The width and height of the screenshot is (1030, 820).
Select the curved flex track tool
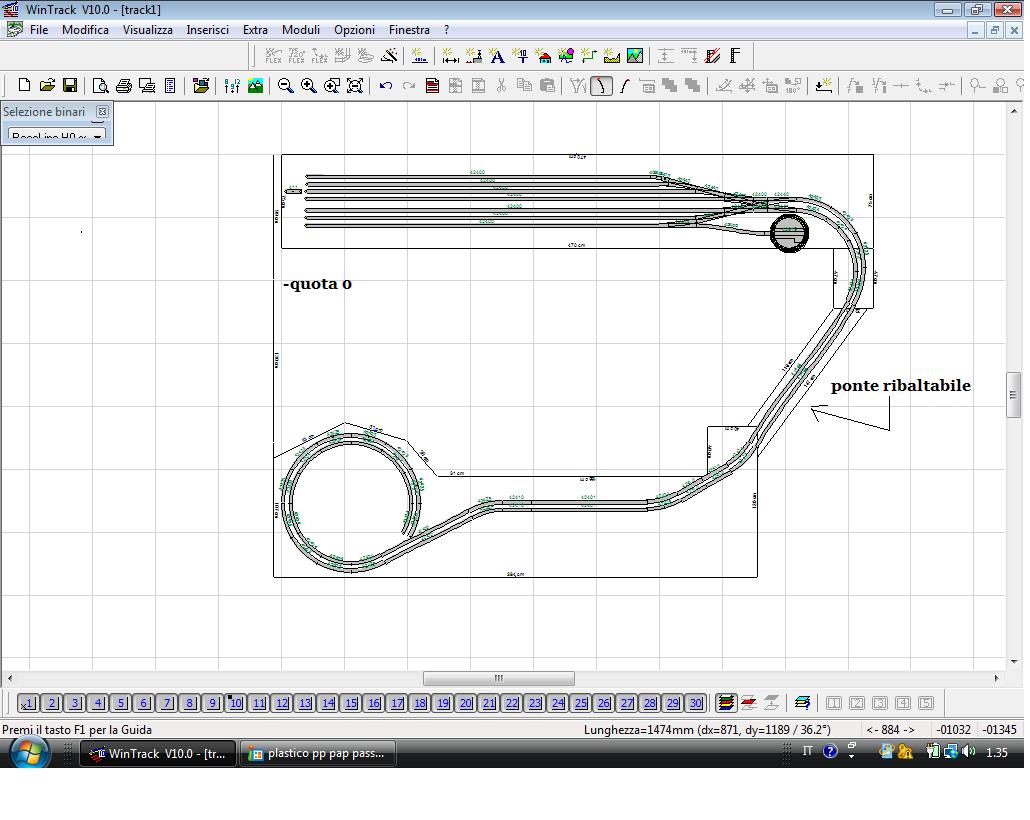601,85
